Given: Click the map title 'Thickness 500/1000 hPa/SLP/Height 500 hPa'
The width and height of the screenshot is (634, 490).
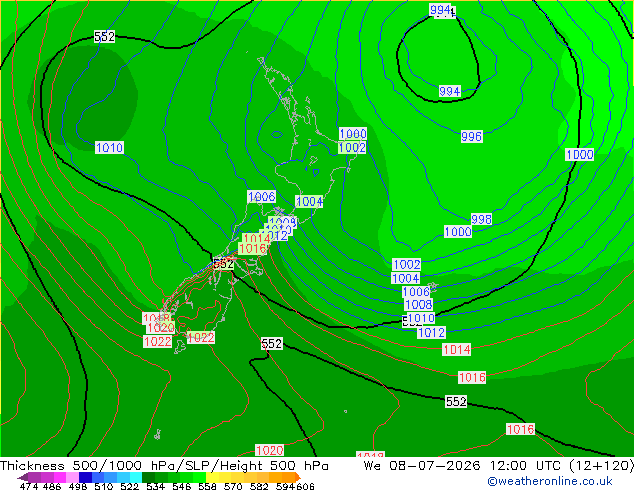Looking at the screenshot, I should (x=164, y=466).
